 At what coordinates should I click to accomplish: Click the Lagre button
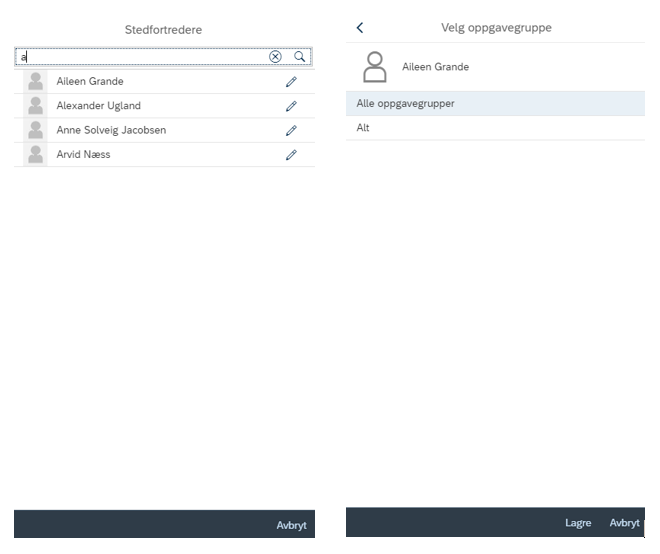tap(578, 523)
